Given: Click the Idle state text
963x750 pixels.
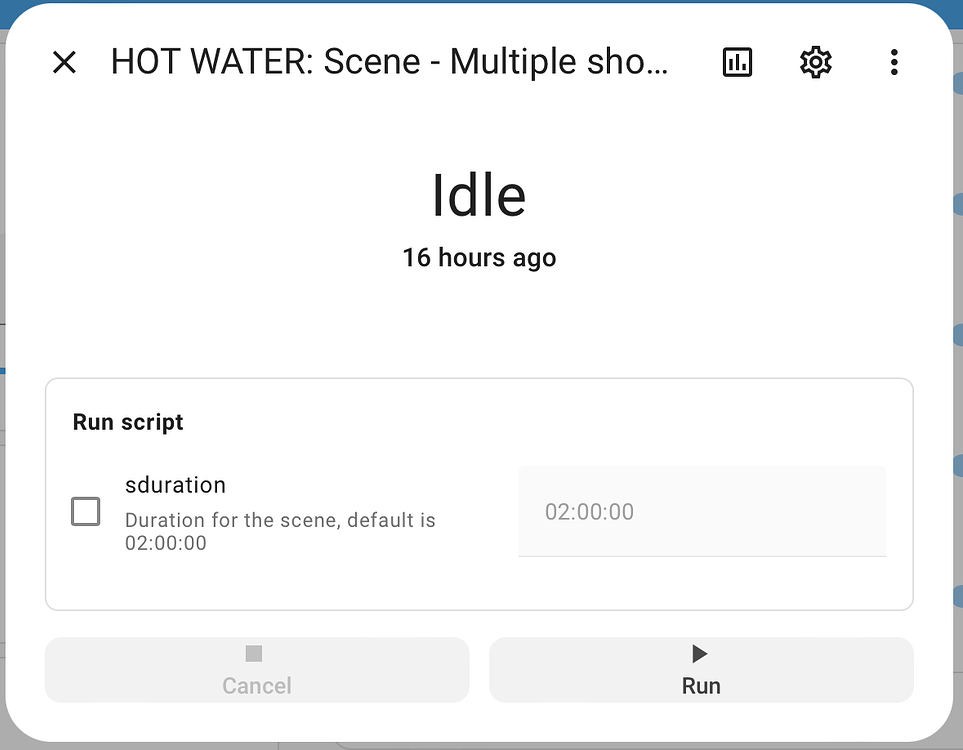Looking at the screenshot, I should coord(479,195).
